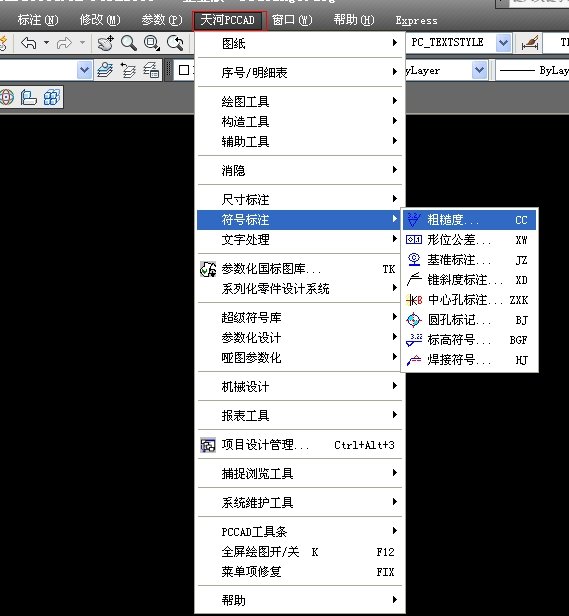
Task: Choose 锥斜度标注 taper annotation command
Action: pyautogui.click(x=470, y=280)
